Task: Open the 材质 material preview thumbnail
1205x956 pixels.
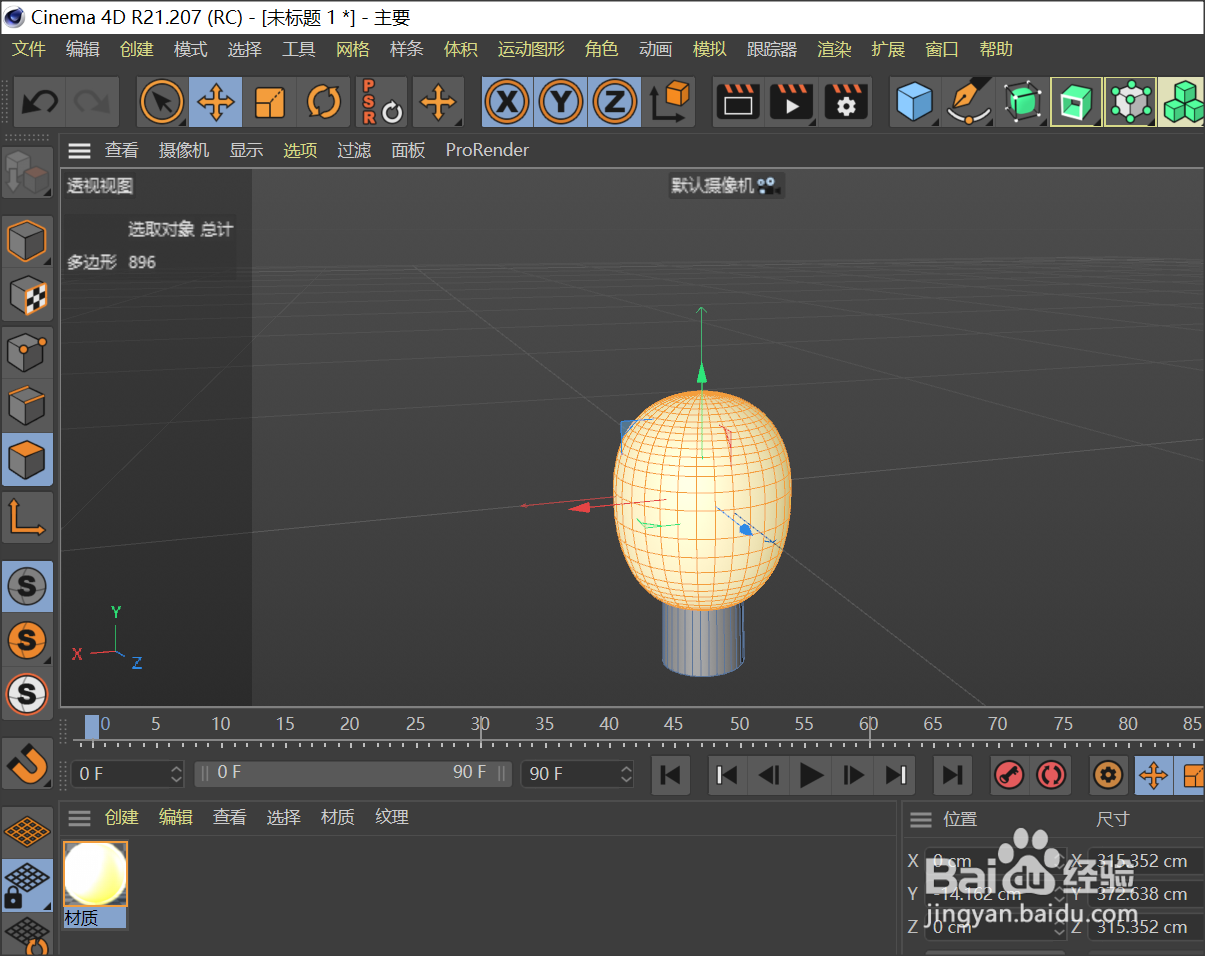Action: coord(95,873)
